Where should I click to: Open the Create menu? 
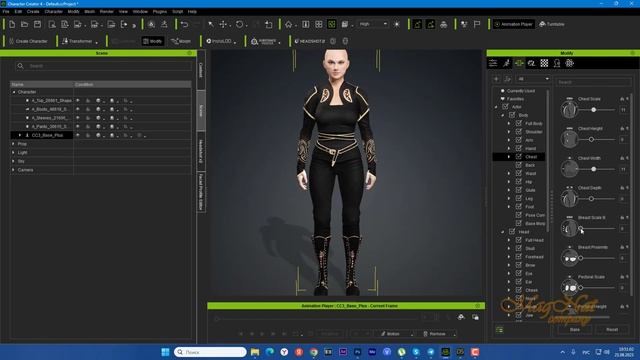point(33,11)
